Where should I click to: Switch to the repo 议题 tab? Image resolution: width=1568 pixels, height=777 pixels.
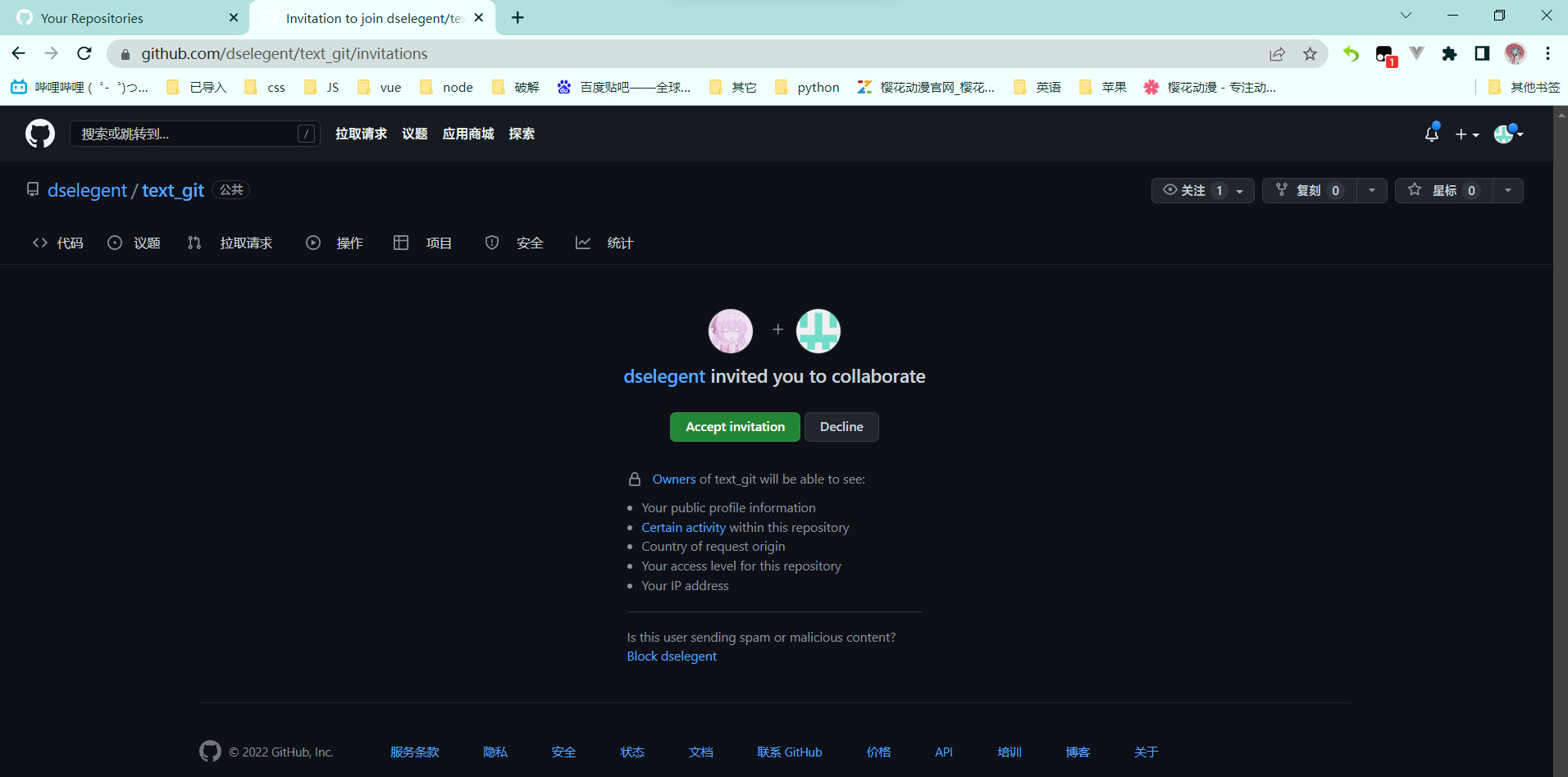[x=134, y=243]
